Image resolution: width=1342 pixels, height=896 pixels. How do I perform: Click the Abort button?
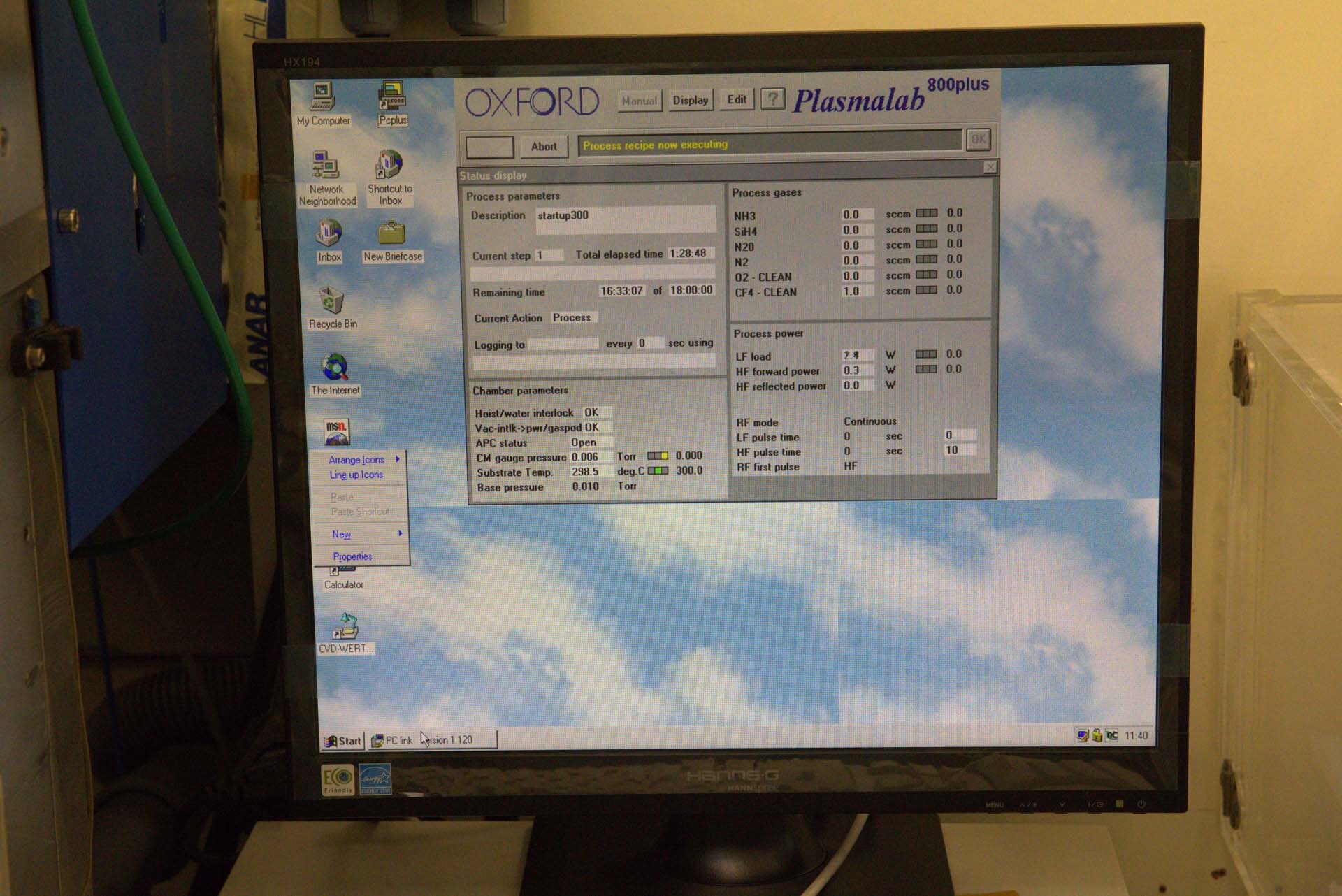(544, 147)
